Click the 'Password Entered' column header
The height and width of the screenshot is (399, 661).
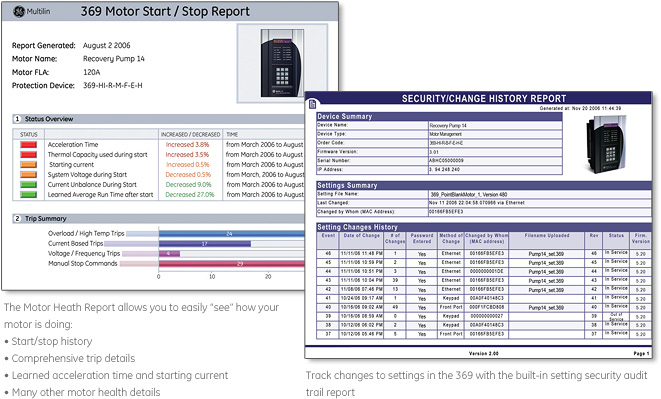point(422,239)
